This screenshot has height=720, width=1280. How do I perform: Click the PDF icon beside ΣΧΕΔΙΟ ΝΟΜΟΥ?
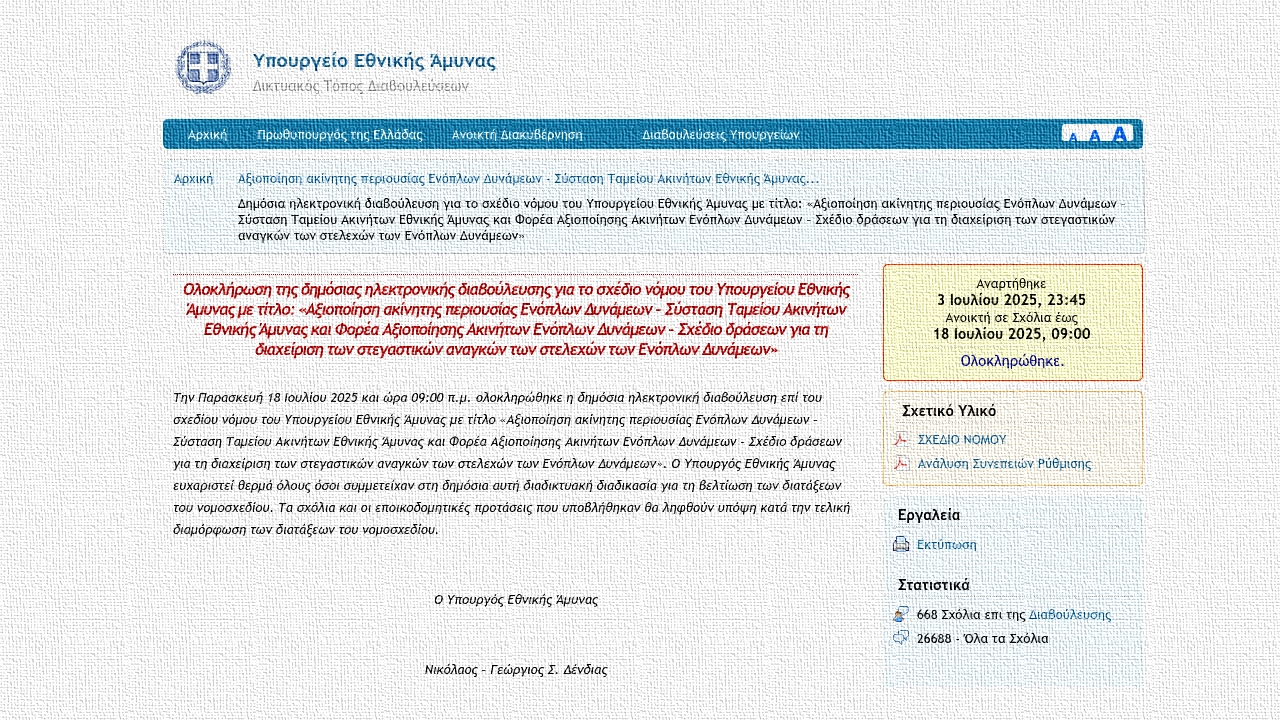(x=901, y=439)
